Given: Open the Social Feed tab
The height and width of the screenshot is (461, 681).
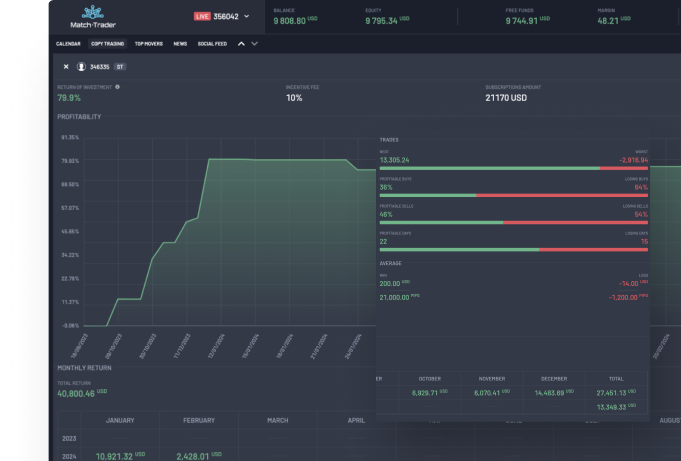Looking at the screenshot, I should coord(213,44).
